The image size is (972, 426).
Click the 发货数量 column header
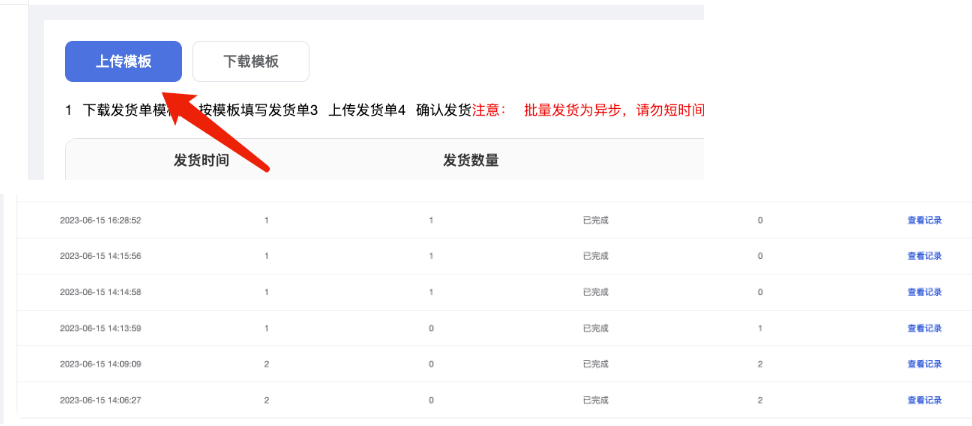click(x=471, y=160)
